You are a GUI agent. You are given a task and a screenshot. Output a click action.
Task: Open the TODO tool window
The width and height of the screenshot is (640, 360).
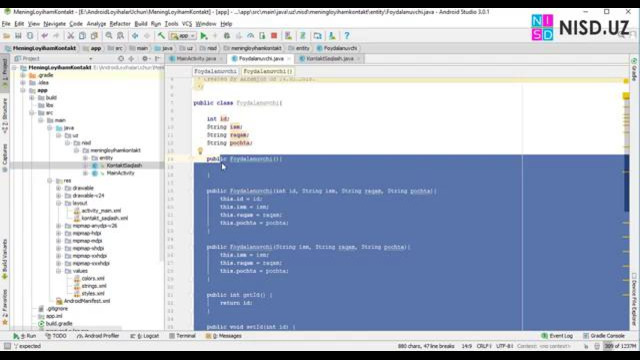[56, 336]
